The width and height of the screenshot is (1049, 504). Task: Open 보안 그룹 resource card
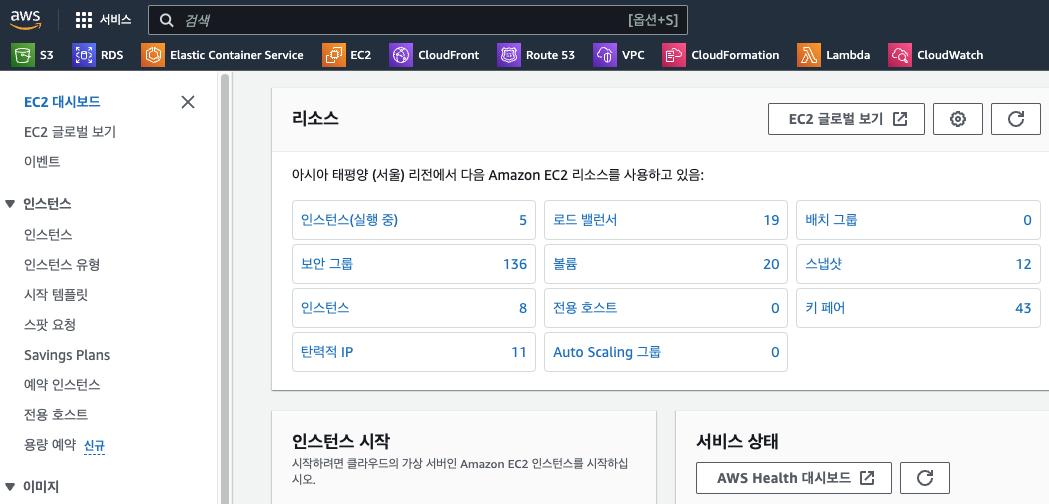tap(413, 264)
